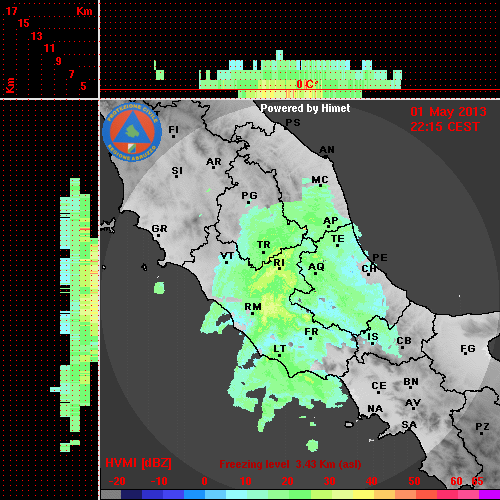
Task: Select the AP city label
Action: click(330, 221)
